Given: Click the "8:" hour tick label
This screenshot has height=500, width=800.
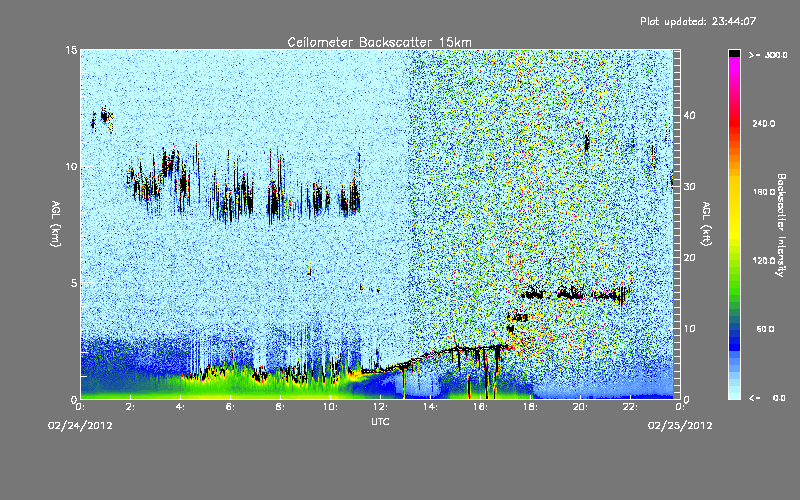Looking at the screenshot, I should [x=280, y=407].
